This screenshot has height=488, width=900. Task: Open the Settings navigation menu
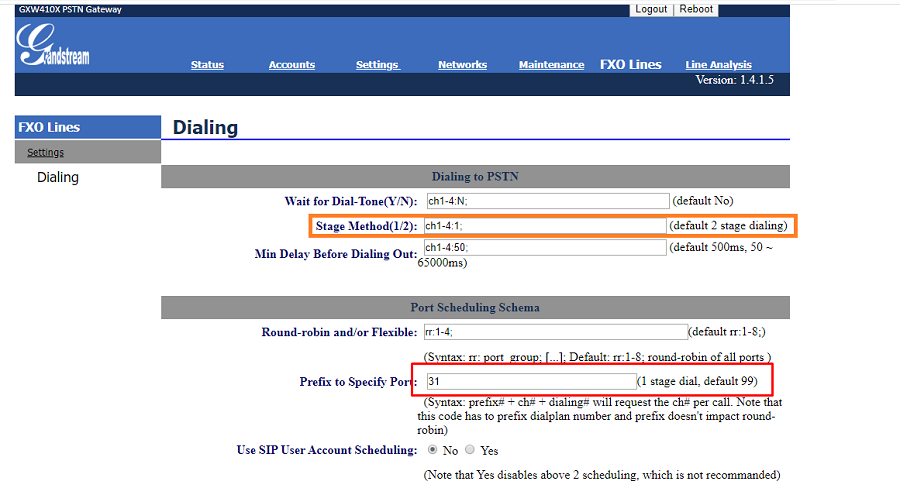(377, 65)
